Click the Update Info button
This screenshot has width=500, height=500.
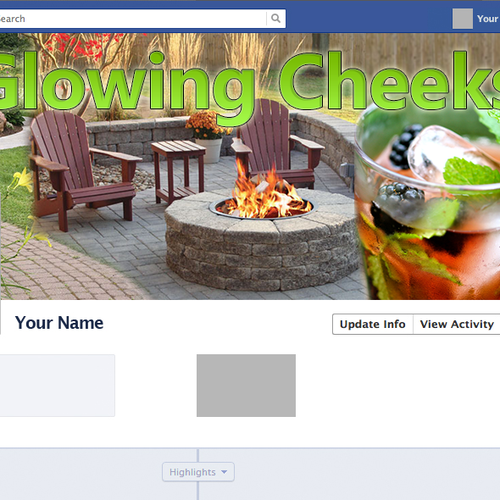coord(373,324)
